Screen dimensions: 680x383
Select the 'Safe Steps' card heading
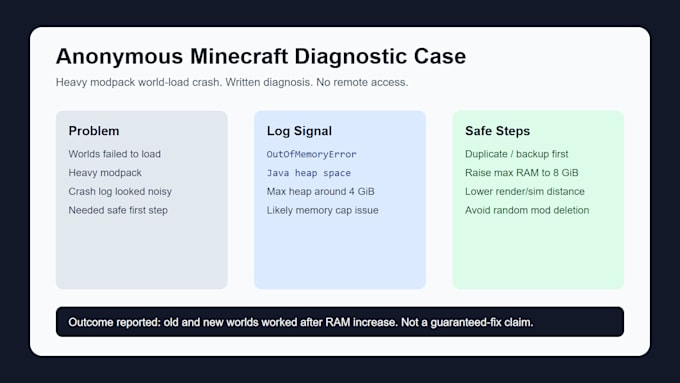[x=497, y=131]
